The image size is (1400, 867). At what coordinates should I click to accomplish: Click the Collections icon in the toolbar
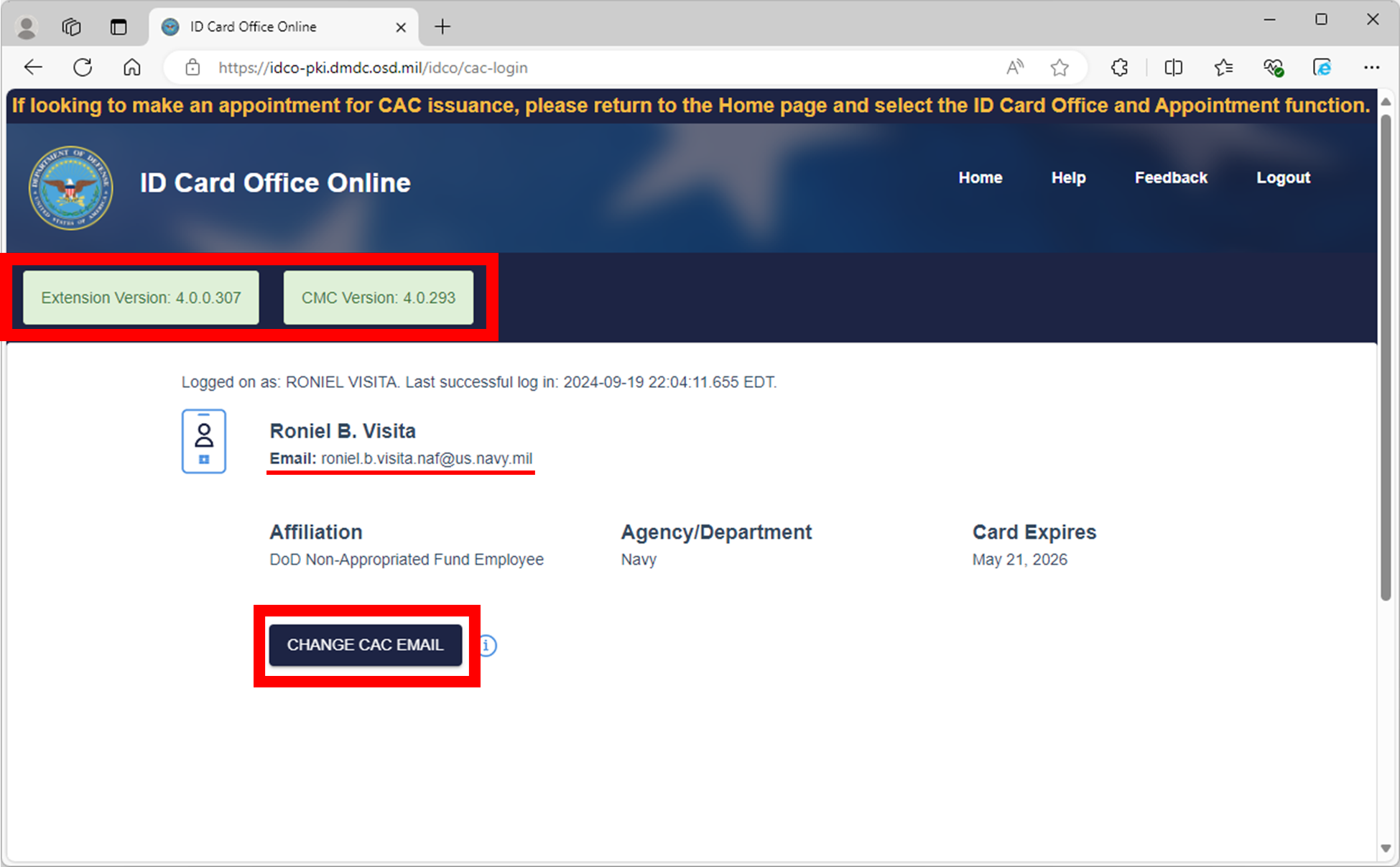click(x=1223, y=67)
